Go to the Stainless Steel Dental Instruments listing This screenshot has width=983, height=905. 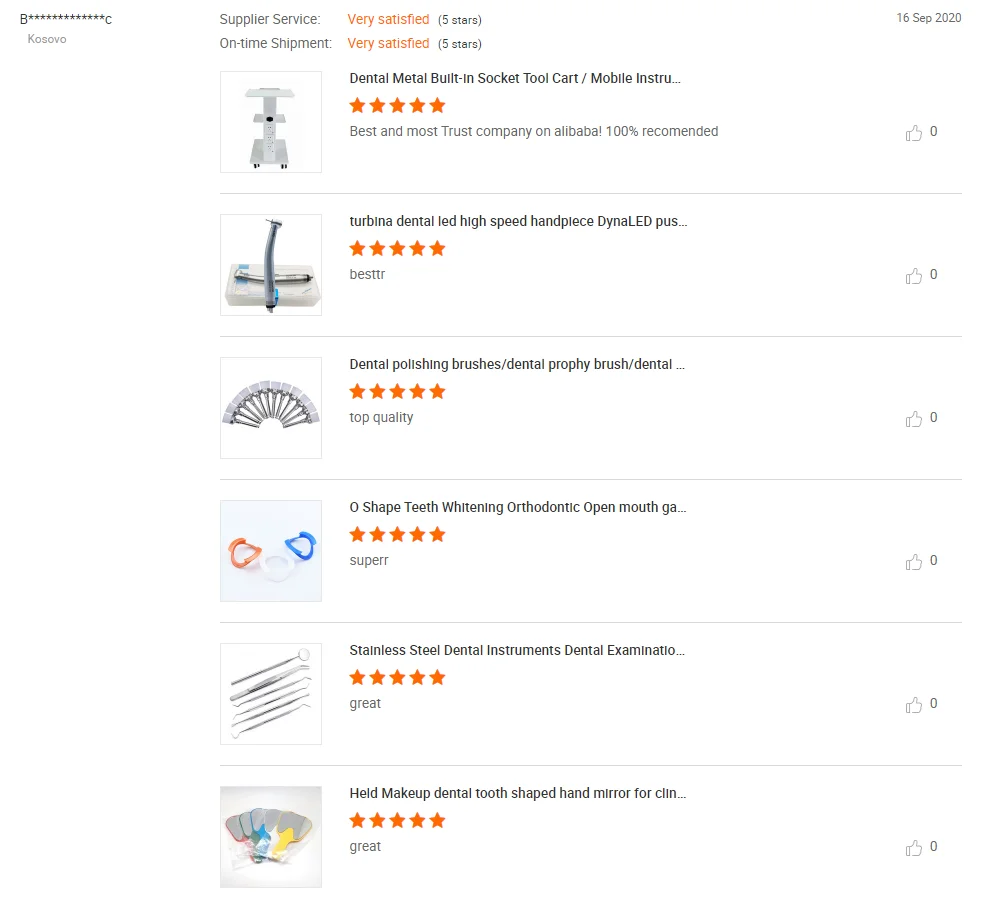517,650
